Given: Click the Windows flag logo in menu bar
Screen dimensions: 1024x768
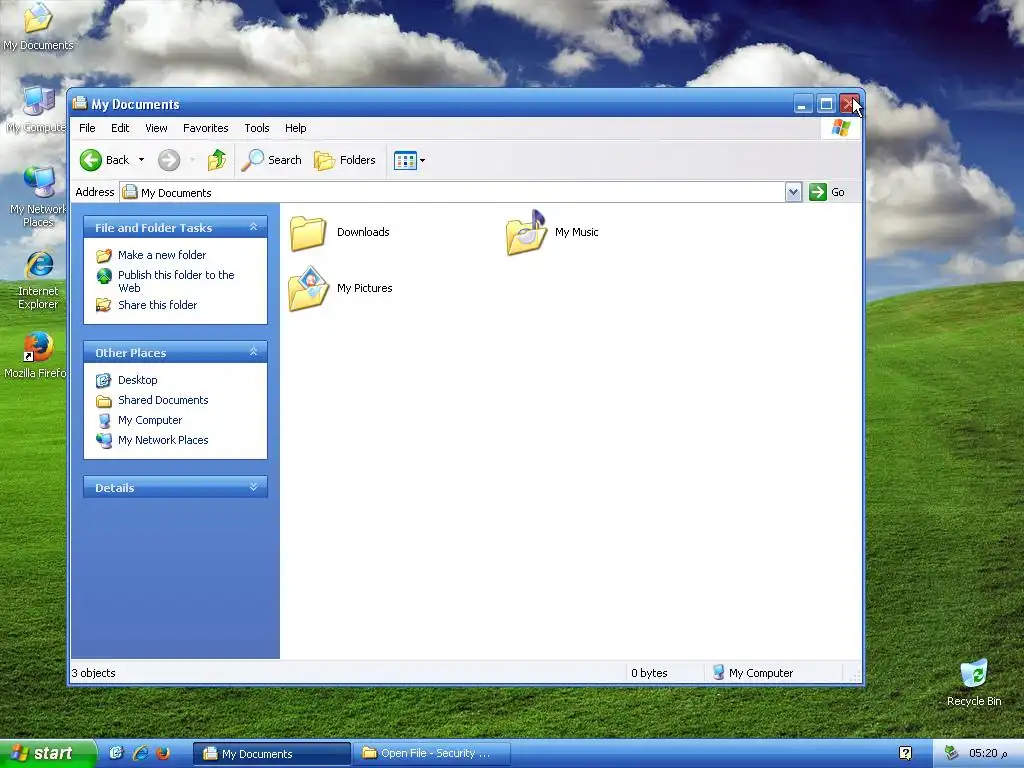Looking at the screenshot, I should coord(841,128).
